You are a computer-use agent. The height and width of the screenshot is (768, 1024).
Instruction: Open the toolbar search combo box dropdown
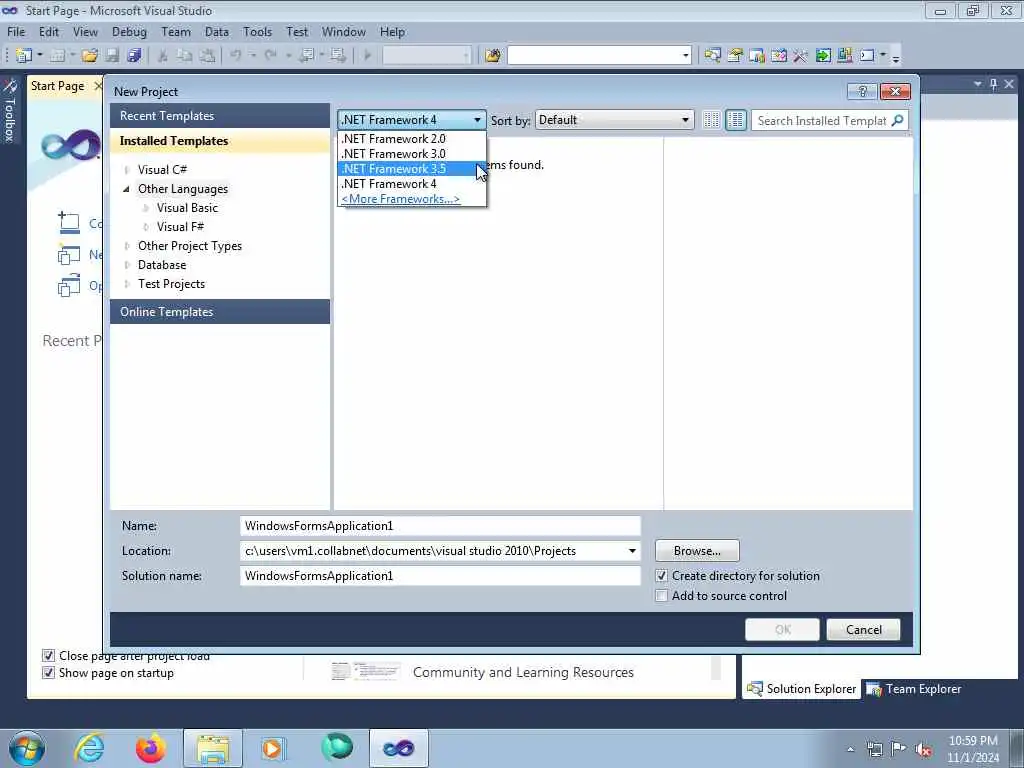(685, 56)
